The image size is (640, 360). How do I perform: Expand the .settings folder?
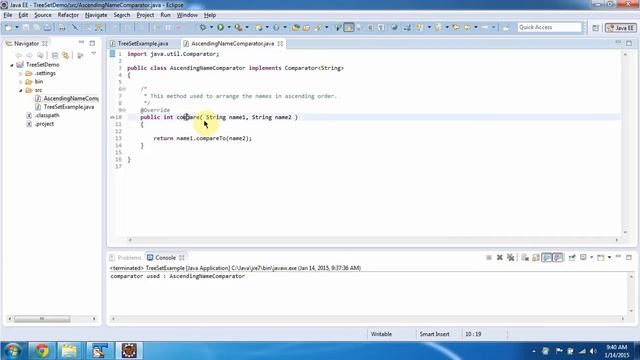(x=20, y=73)
